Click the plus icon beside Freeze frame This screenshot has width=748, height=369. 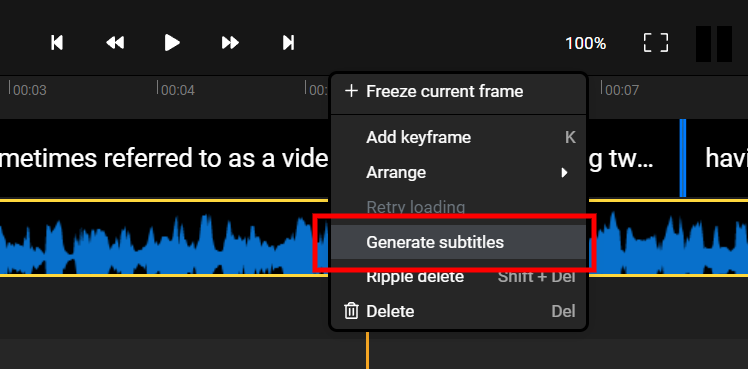pyautogui.click(x=351, y=91)
